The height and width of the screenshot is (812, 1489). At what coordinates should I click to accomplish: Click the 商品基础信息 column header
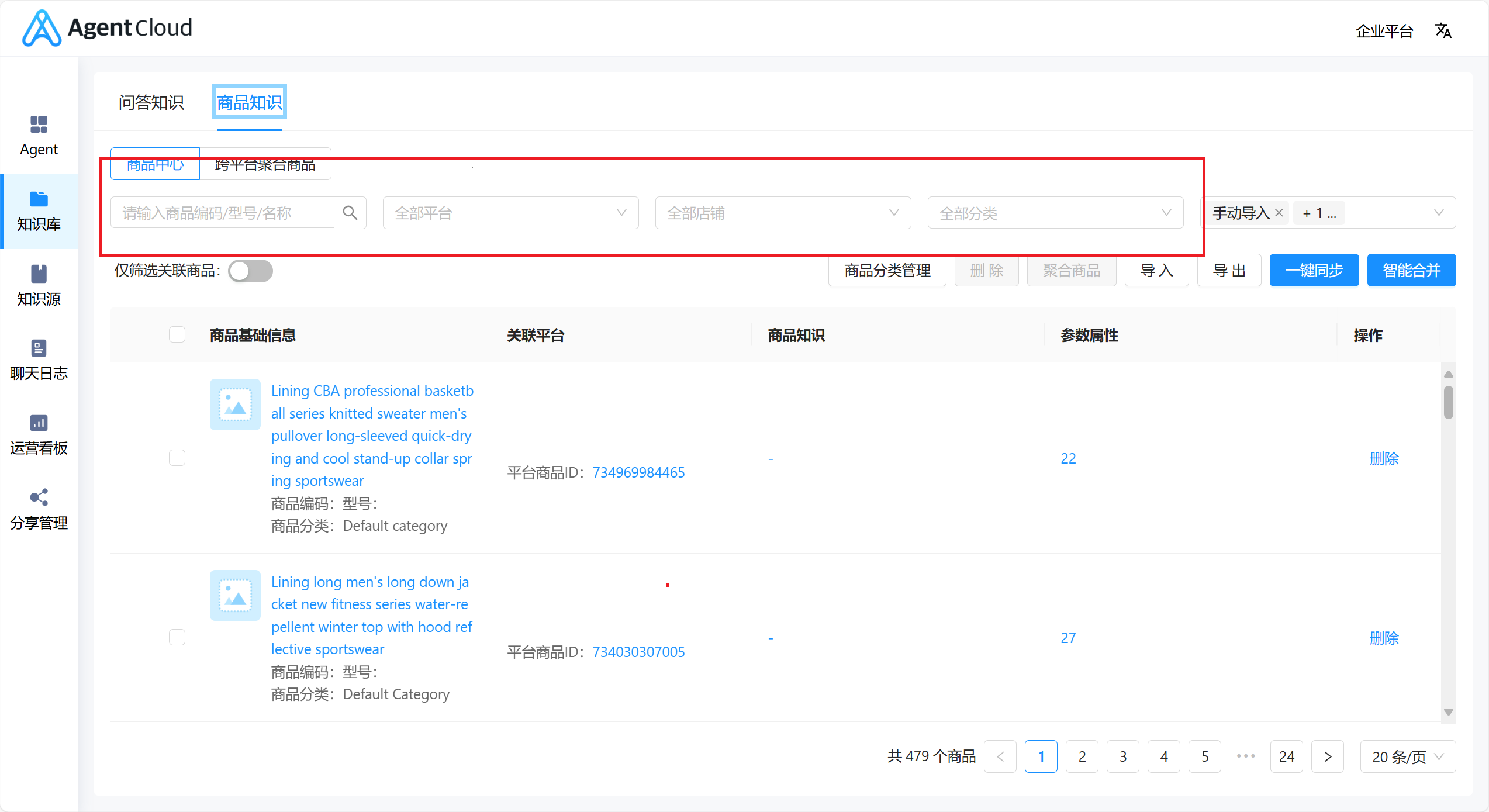pyautogui.click(x=253, y=335)
